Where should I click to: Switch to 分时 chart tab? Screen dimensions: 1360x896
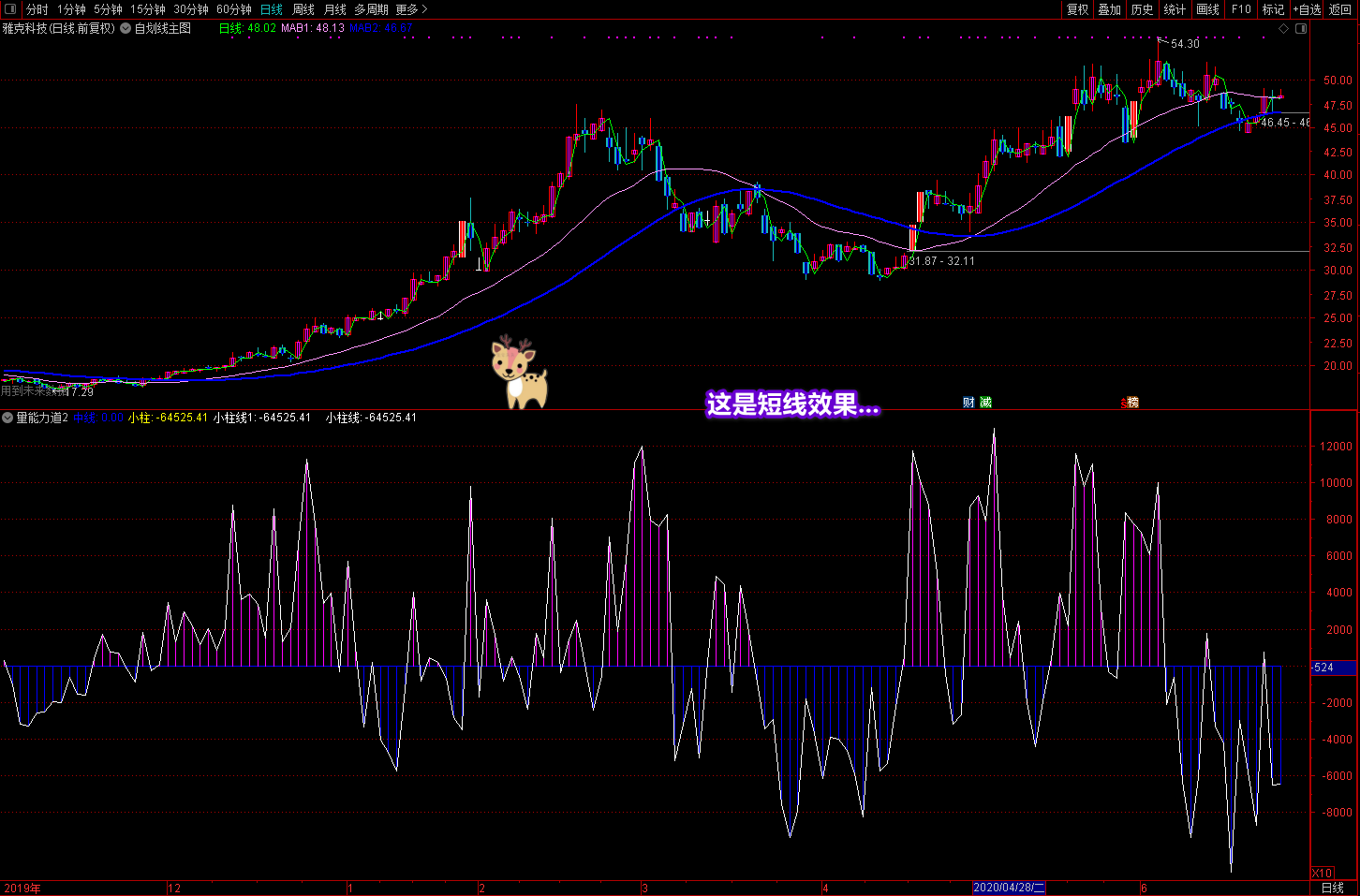pos(37,9)
